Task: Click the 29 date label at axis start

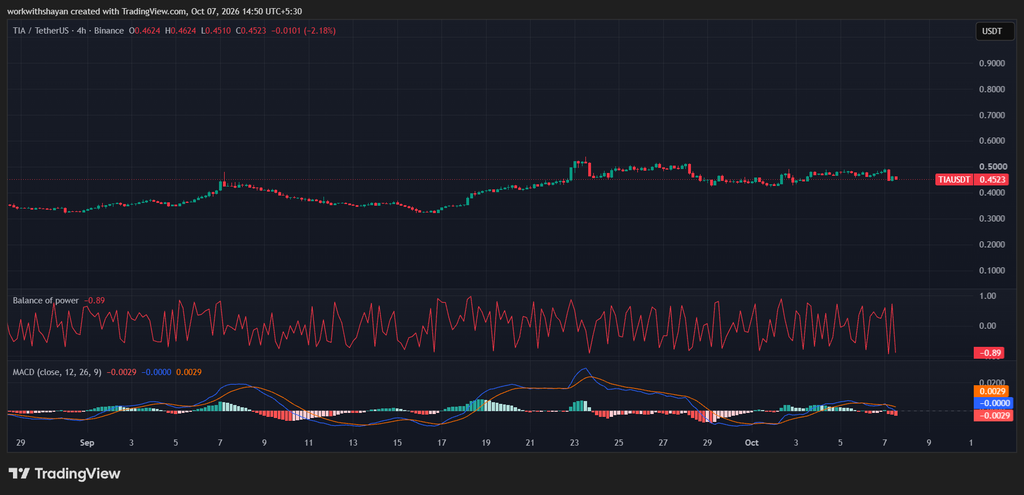Action: click(x=20, y=443)
